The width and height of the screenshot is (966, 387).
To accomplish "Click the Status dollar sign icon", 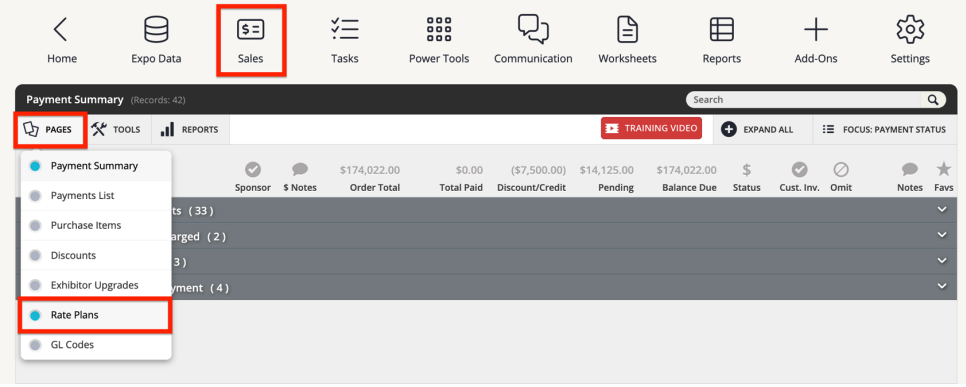I will click(747, 169).
